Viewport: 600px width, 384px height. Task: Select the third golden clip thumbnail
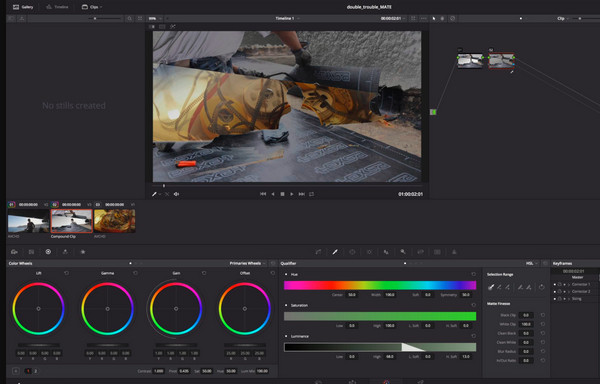point(115,221)
